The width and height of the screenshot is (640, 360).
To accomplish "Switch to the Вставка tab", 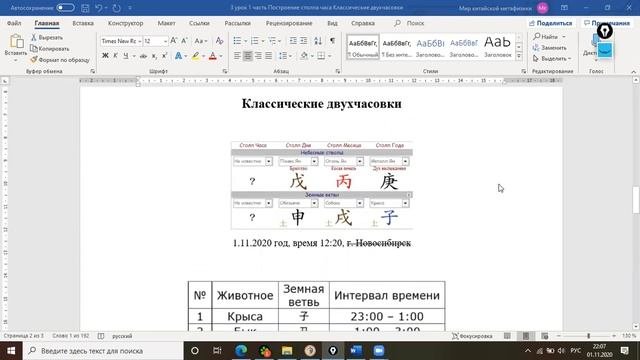I will (x=83, y=23).
